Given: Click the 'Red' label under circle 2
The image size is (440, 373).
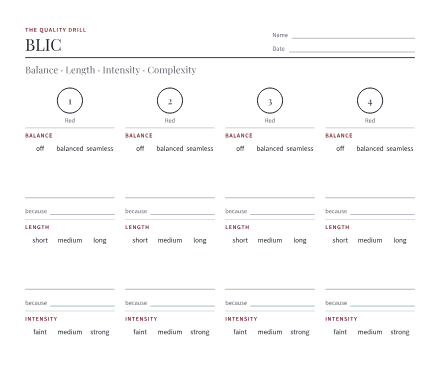Looking at the screenshot, I should click(x=170, y=120).
